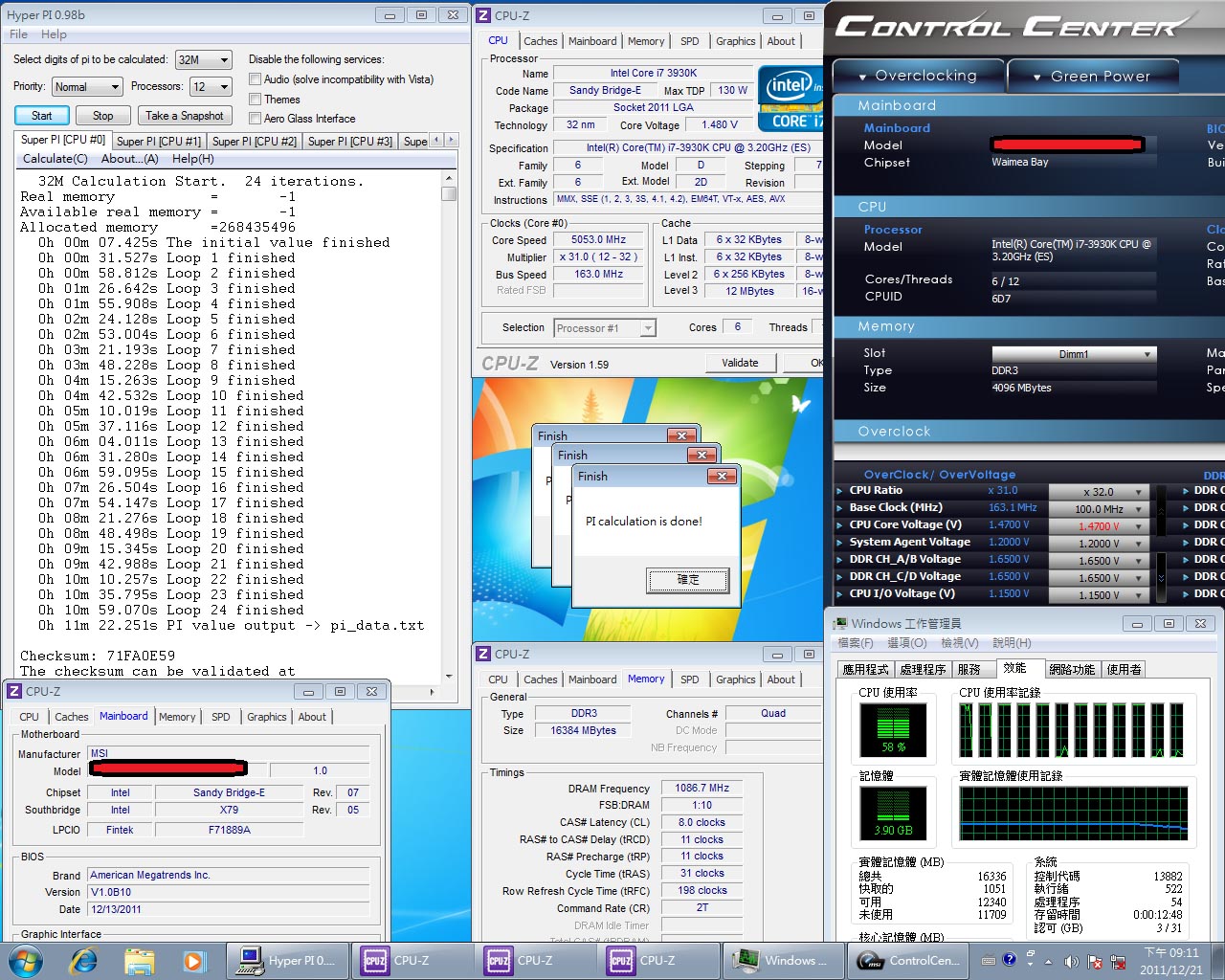Open 處理程序 tab in Task Manager
1225x980 pixels.
click(923, 670)
